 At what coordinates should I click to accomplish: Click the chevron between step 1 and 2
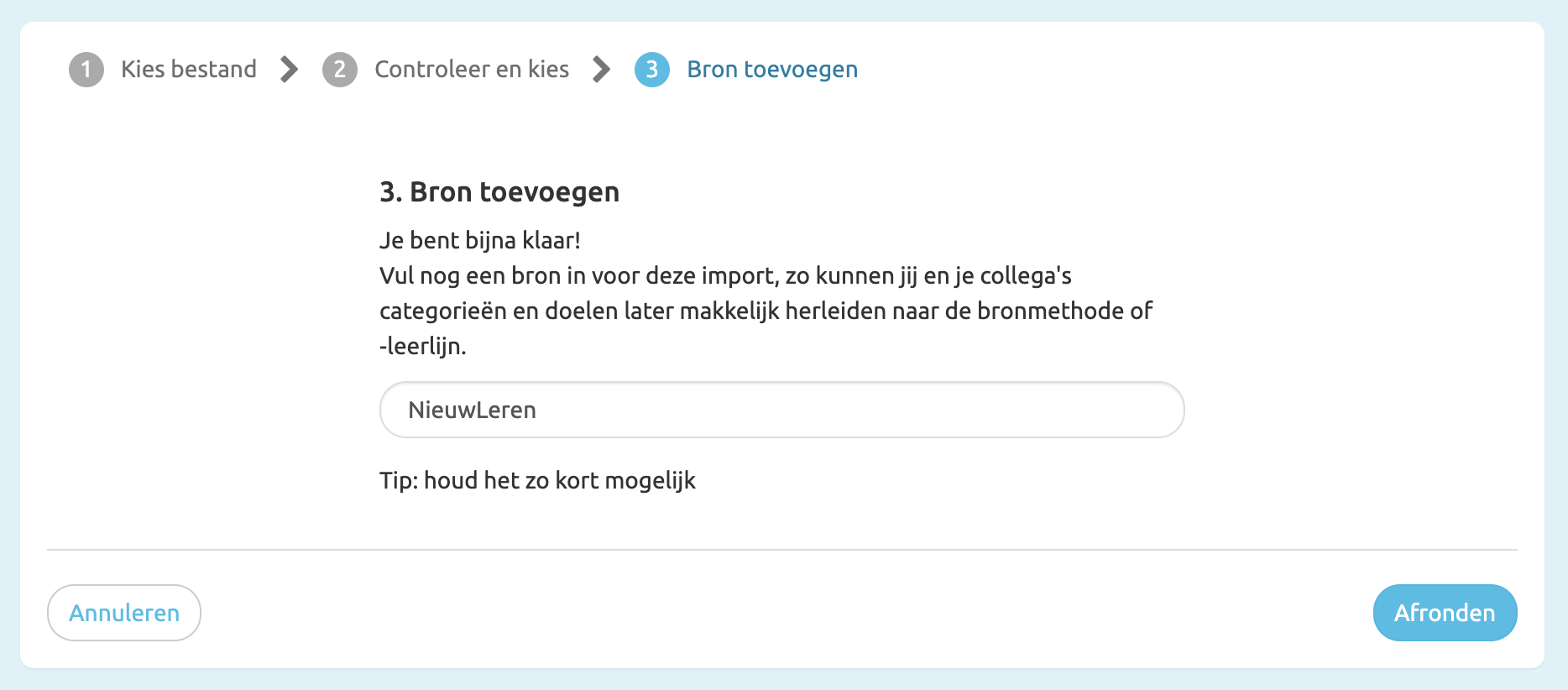(288, 70)
